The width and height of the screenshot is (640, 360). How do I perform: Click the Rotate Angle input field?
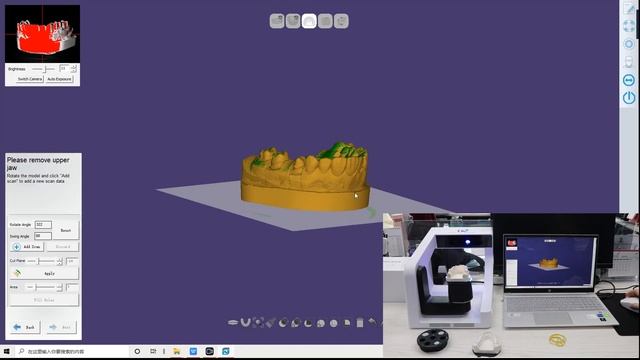pyautogui.click(x=43, y=224)
